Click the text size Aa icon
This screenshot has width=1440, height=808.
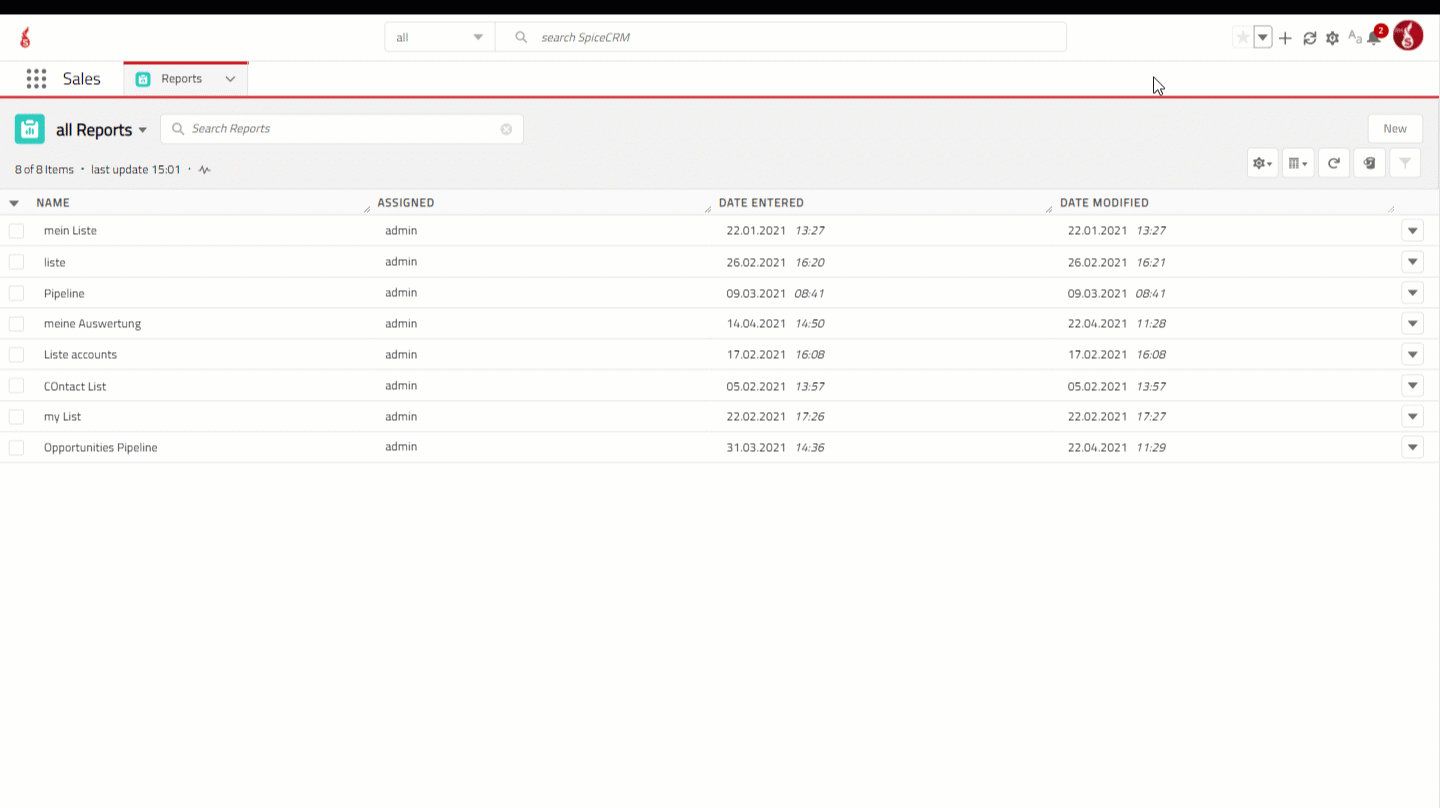pos(1354,37)
